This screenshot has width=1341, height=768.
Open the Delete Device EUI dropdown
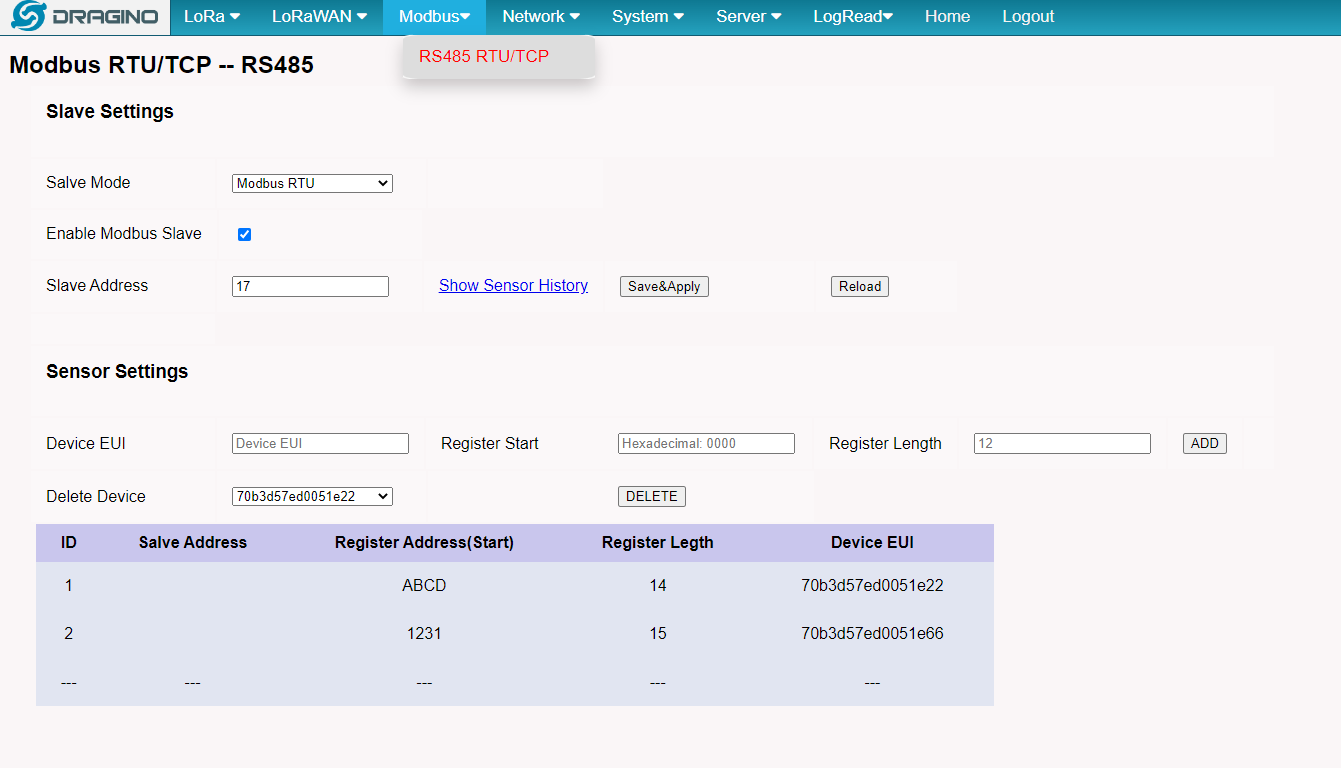tap(312, 496)
